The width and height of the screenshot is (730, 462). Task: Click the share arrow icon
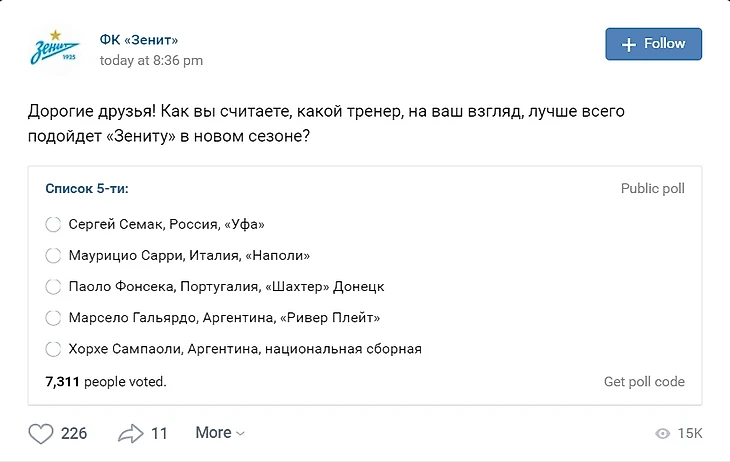(131, 433)
